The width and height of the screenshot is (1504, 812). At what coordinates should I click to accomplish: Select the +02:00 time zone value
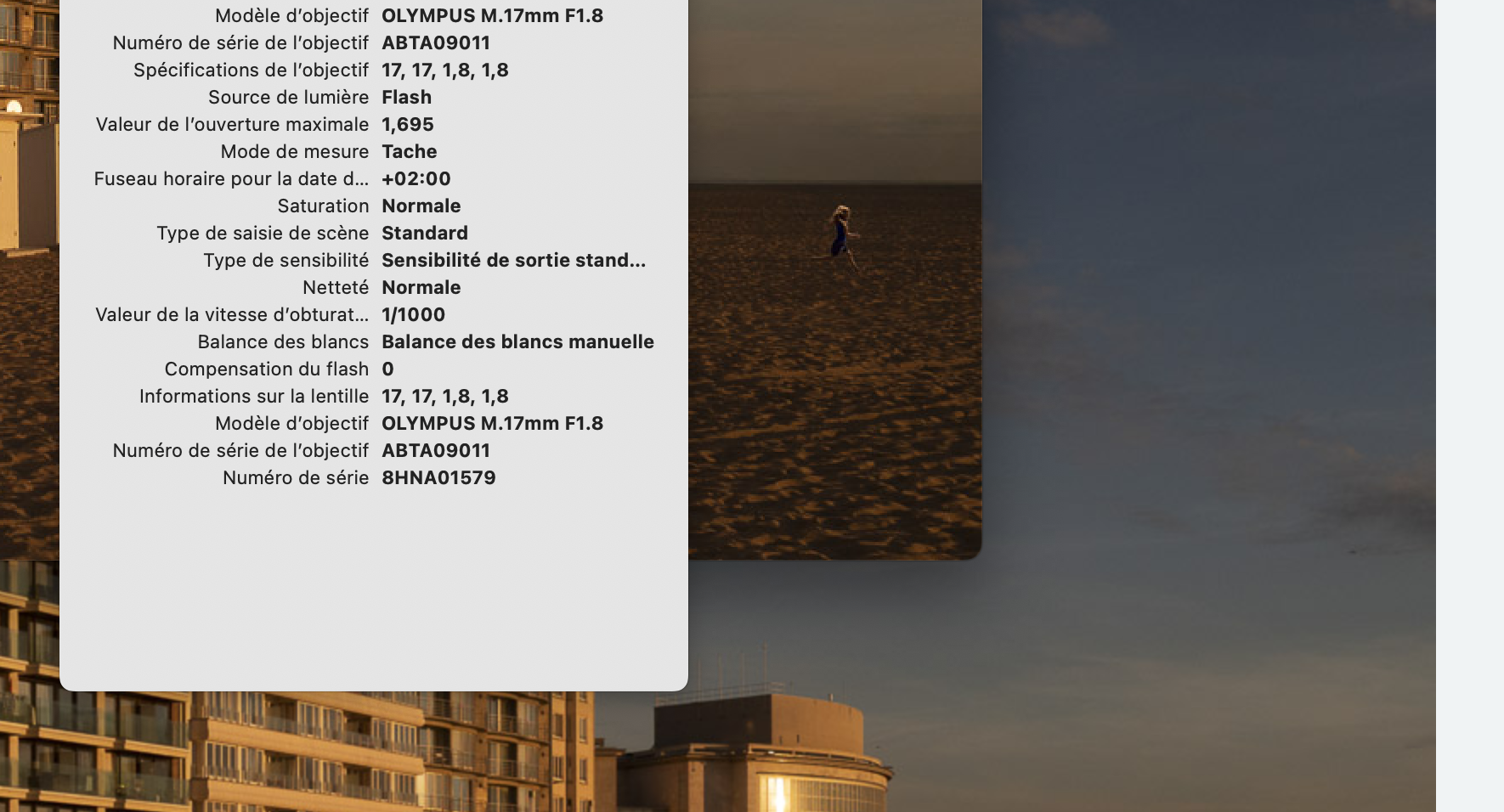pos(416,178)
